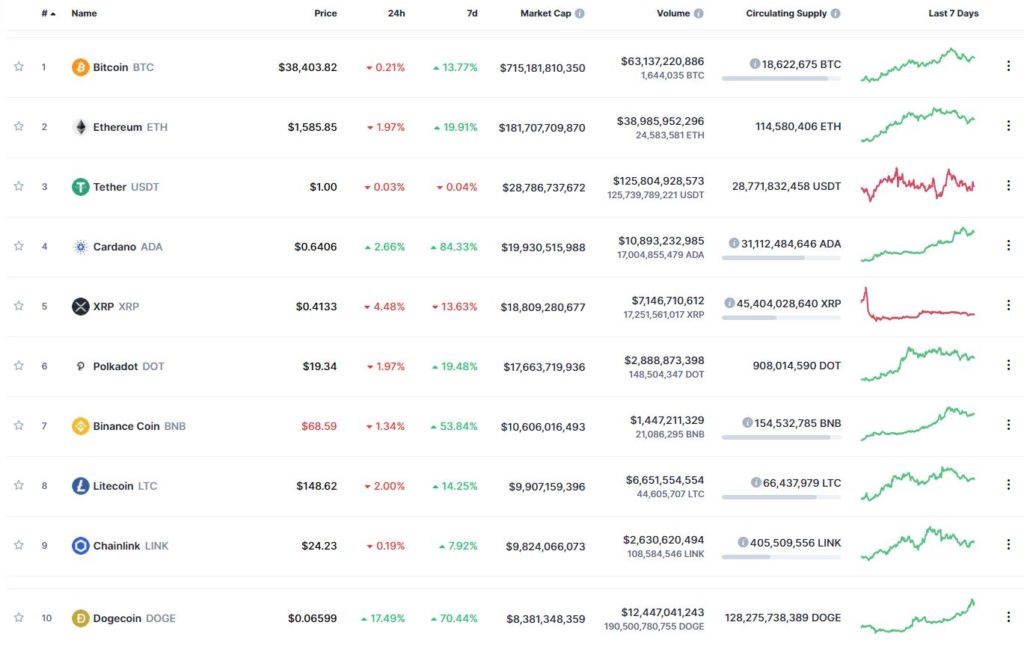Click the info icon beside 31,112,484,646 ADA
1024x646 pixels.
pos(734,244)
